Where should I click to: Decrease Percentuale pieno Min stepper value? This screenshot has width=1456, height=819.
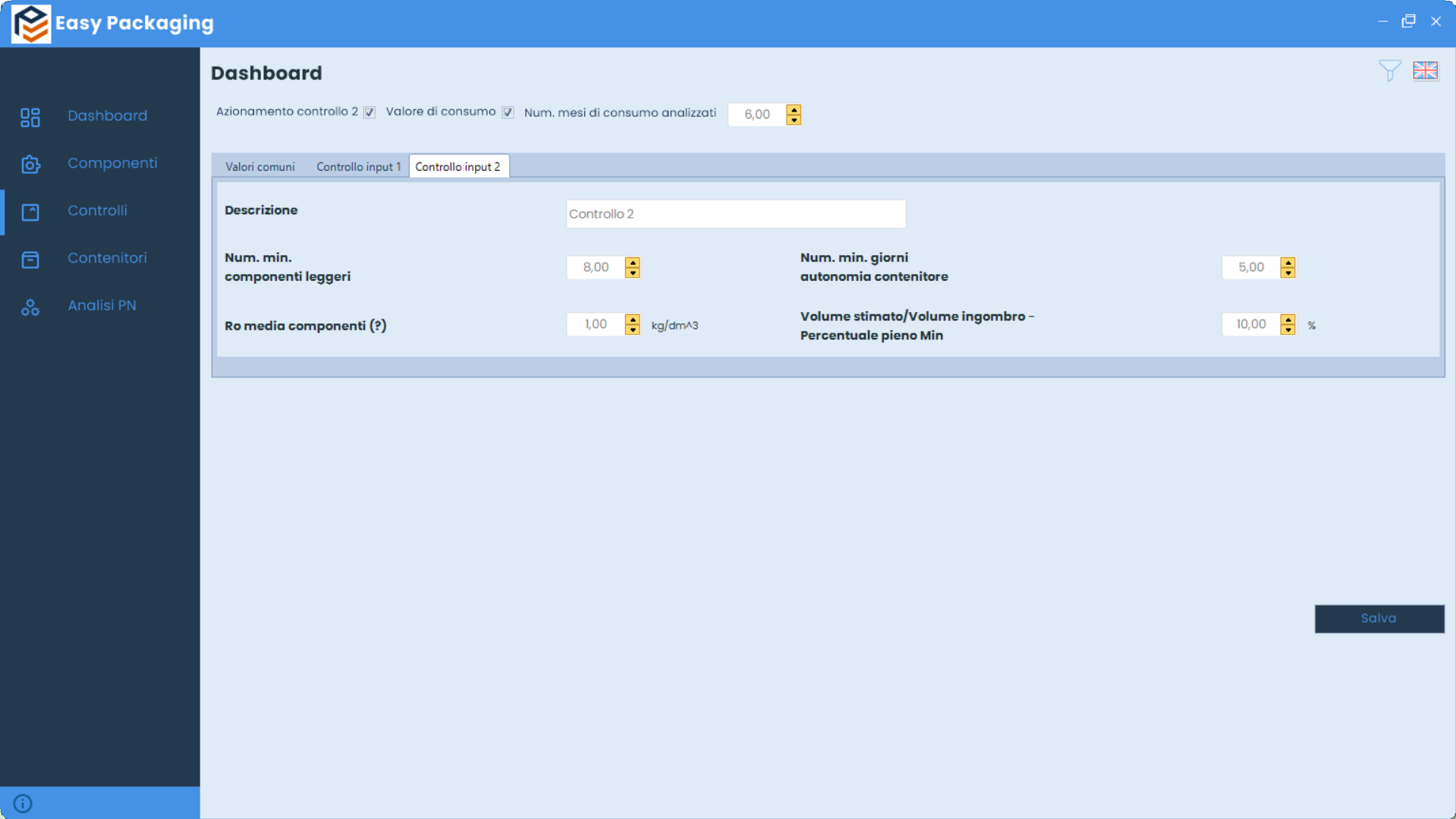[x=1288, y=330]
